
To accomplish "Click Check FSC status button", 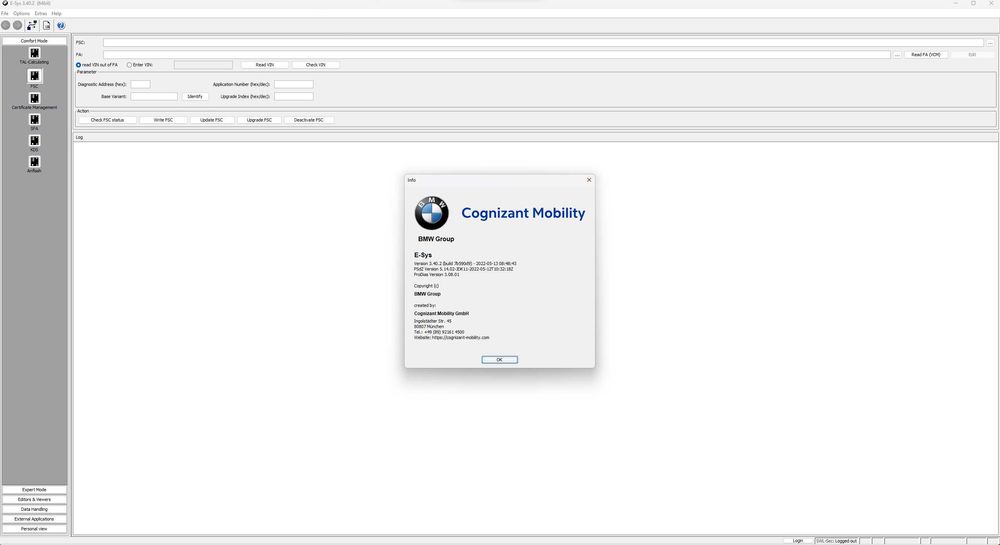I will coord(107,120).
